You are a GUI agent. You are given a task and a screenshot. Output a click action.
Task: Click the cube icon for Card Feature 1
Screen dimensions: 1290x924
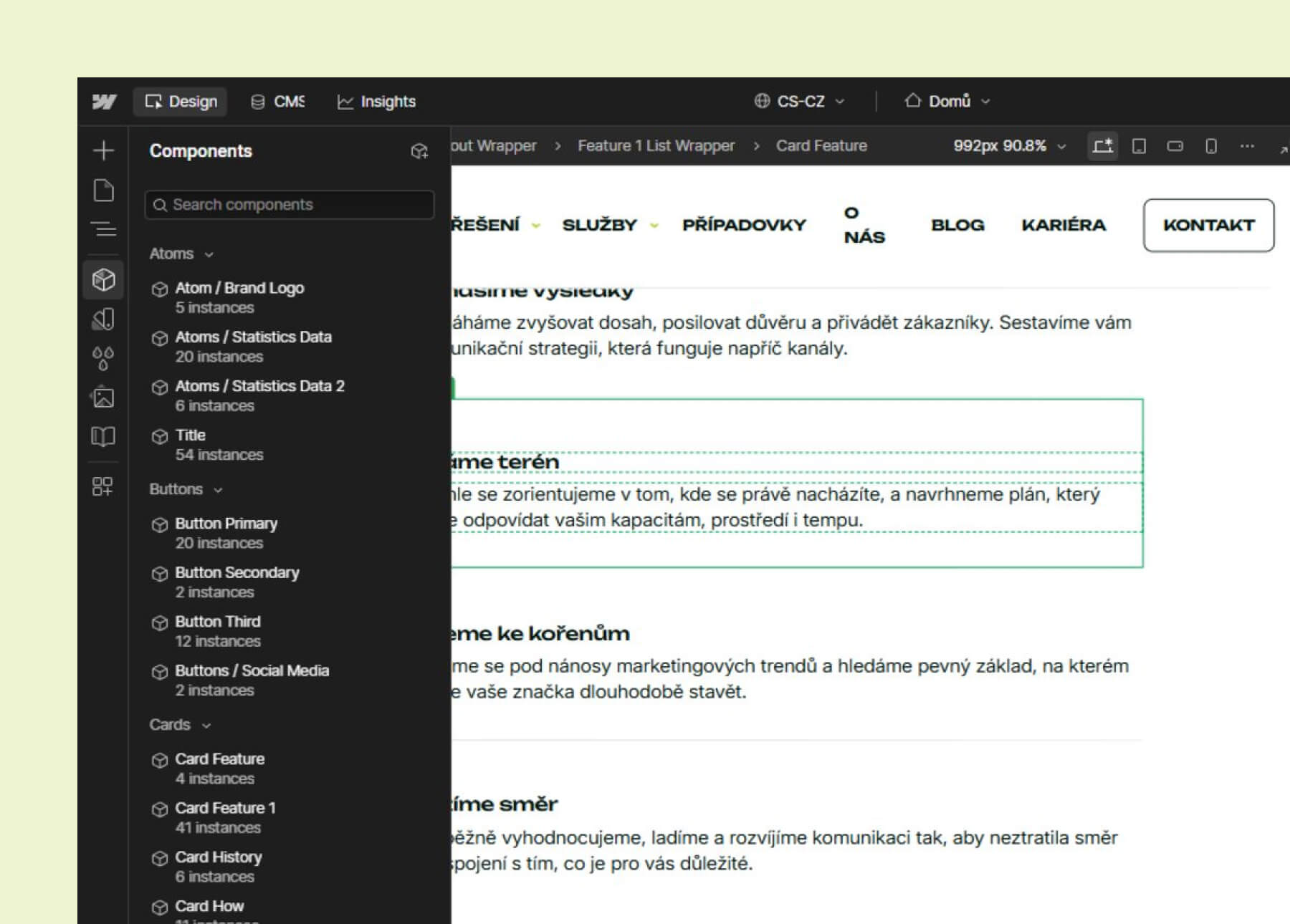coord(159,809)
